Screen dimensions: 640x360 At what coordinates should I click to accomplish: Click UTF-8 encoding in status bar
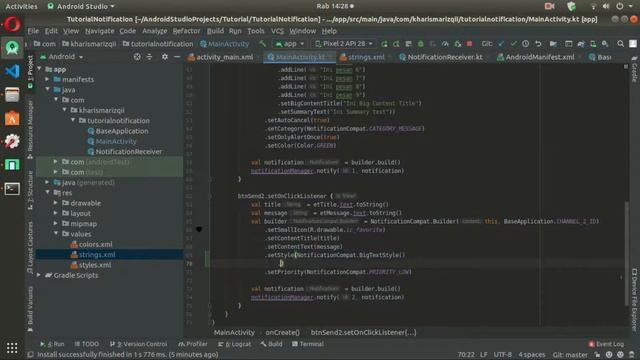point(502,354)
